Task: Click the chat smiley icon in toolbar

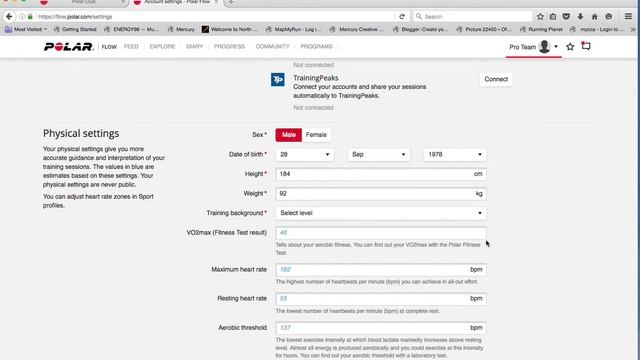Action: coord(609,17)
